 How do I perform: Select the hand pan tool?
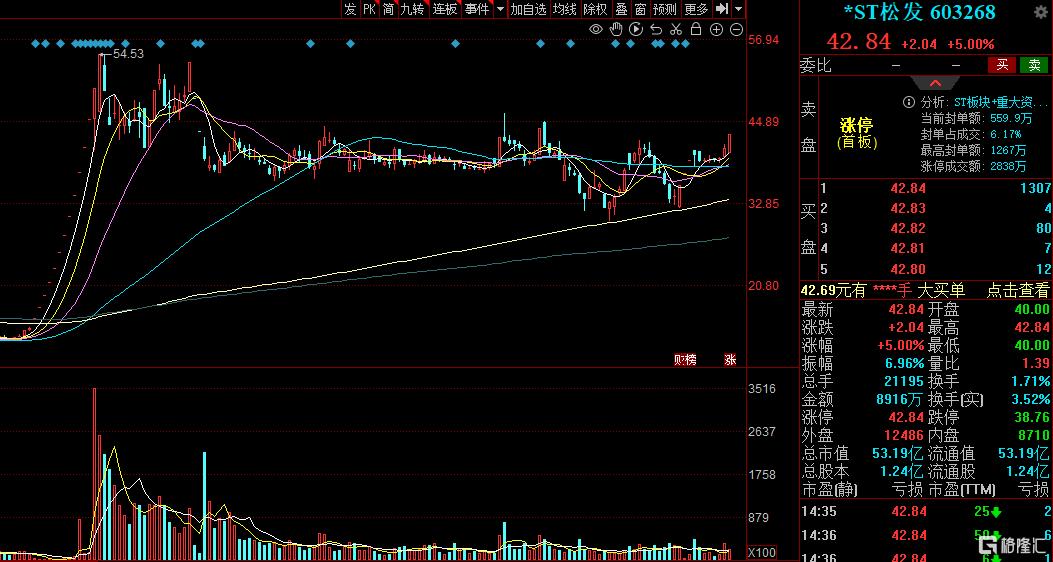pyautogui.click(x=616, y=29)
